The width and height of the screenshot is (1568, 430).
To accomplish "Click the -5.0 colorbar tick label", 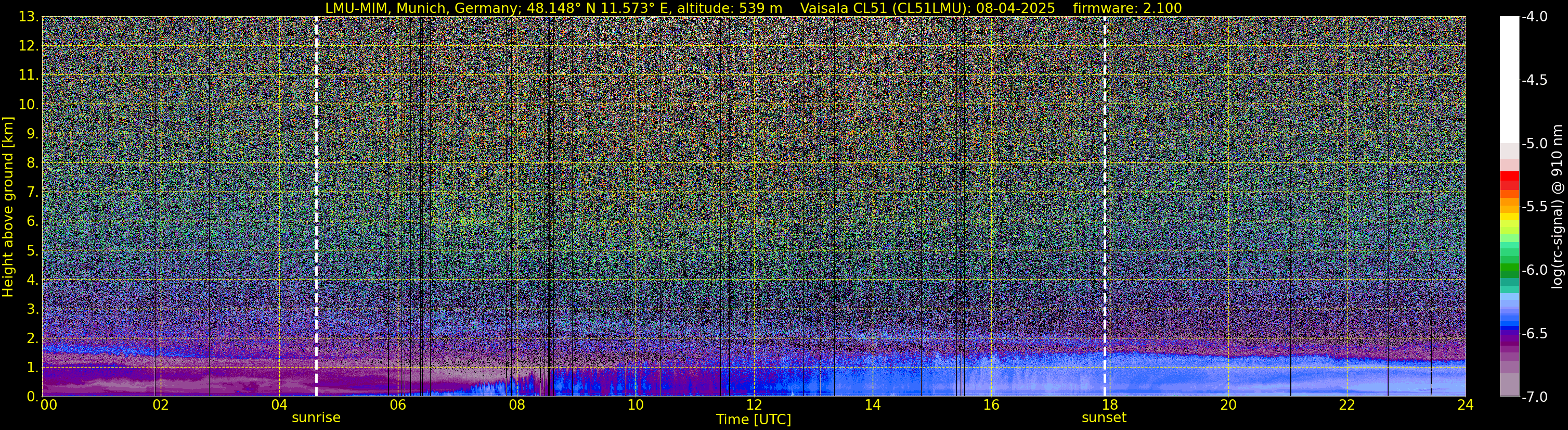I will point(1534,144).
